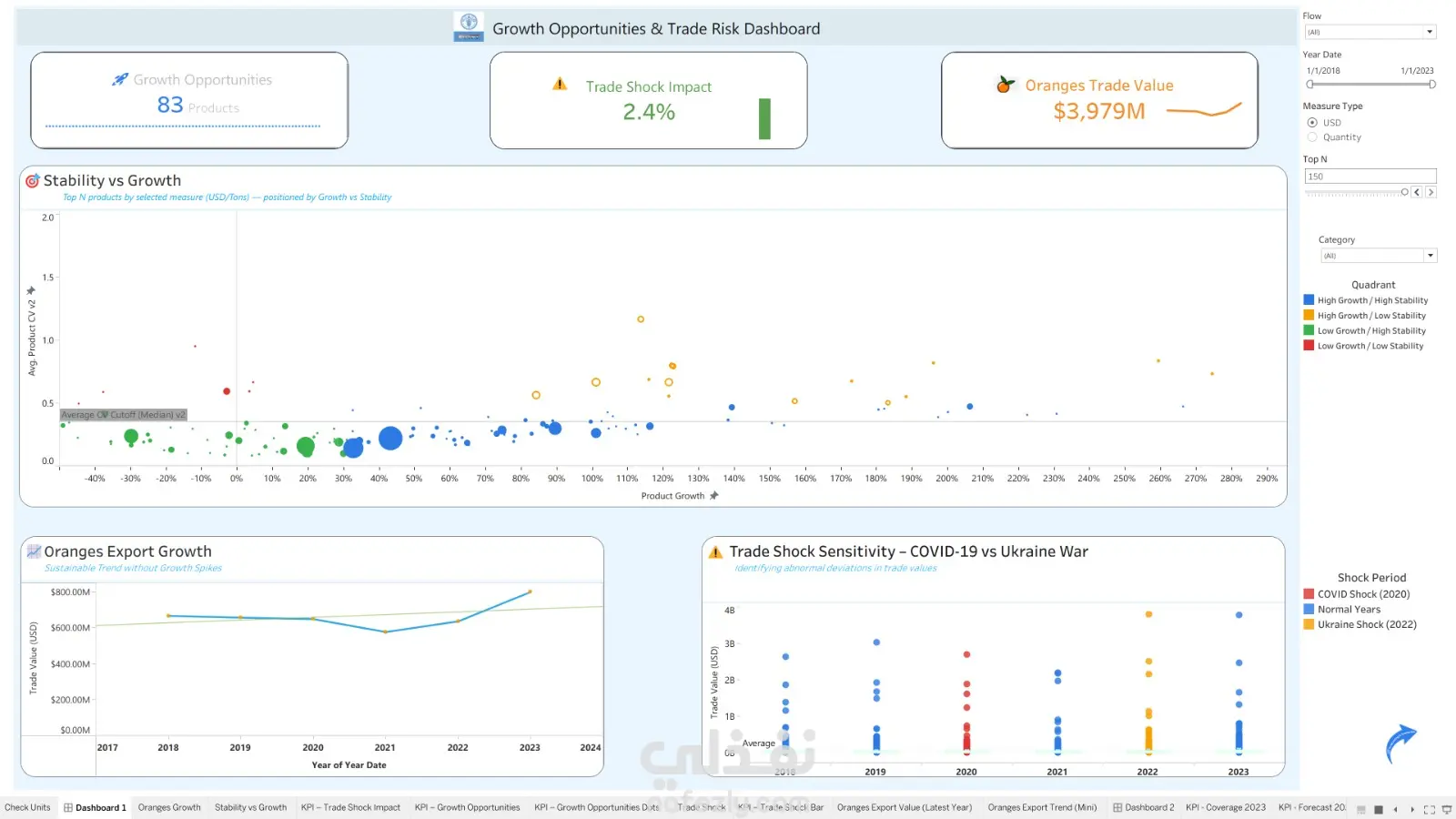
Task: Click the Growth Opportunities 83 Products card
Action: pyautogui.click(x=189, y=100)
